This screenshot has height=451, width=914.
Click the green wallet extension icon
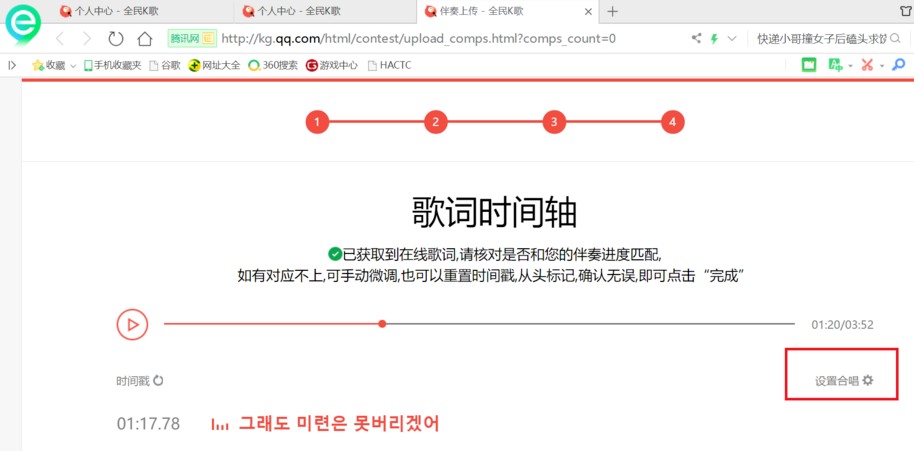coord(808,65)
